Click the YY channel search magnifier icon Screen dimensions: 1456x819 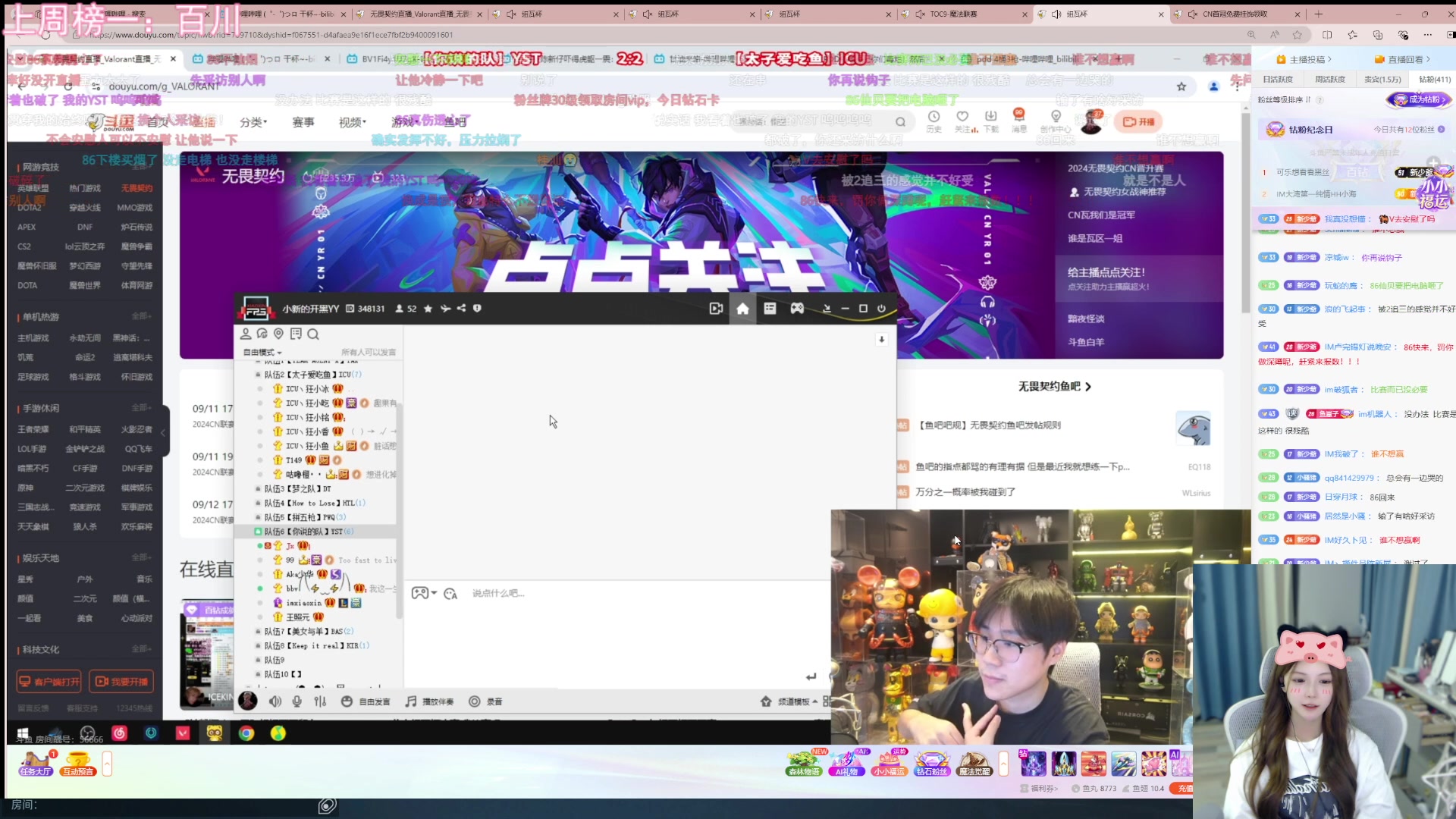click(313, 334)
